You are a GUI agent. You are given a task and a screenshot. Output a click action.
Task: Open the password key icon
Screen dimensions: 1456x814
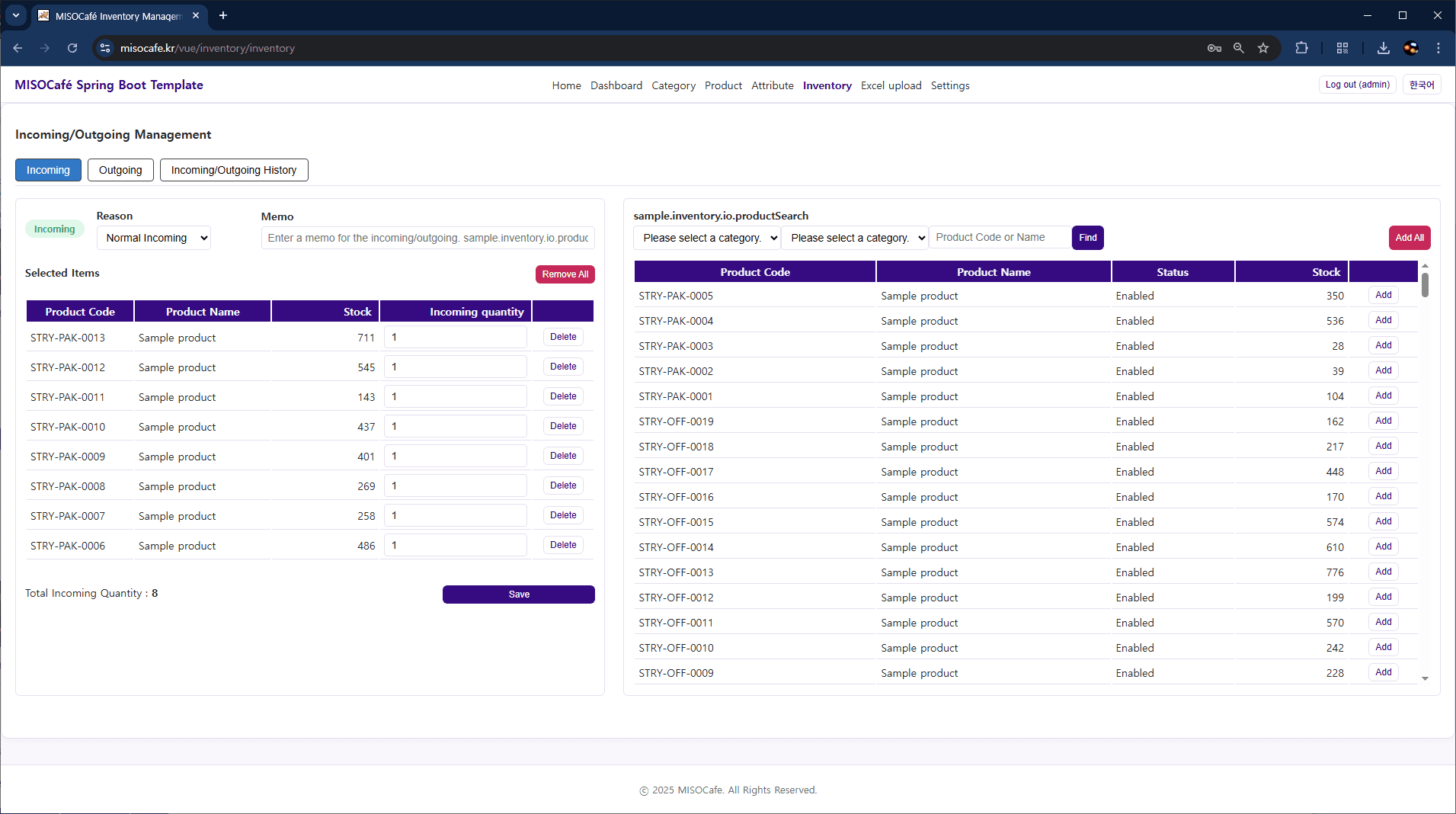click(1214, 48)
